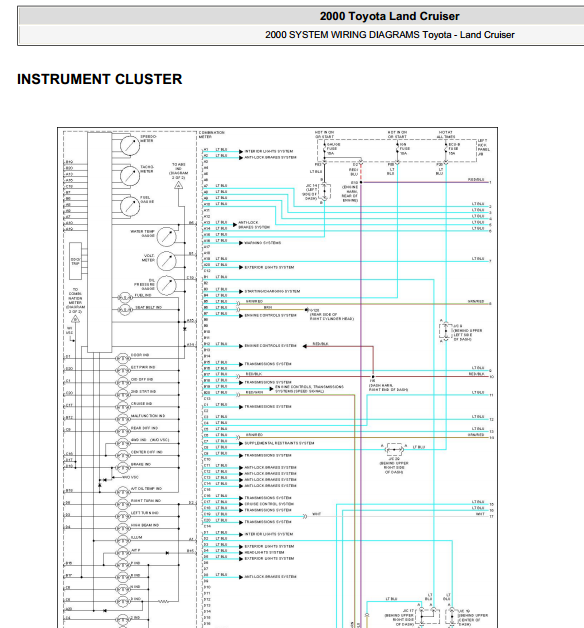The width and height of the screenshot is (584, 628).
Task: Click the volt meter gauge symbol
Action: click(166, 261)
